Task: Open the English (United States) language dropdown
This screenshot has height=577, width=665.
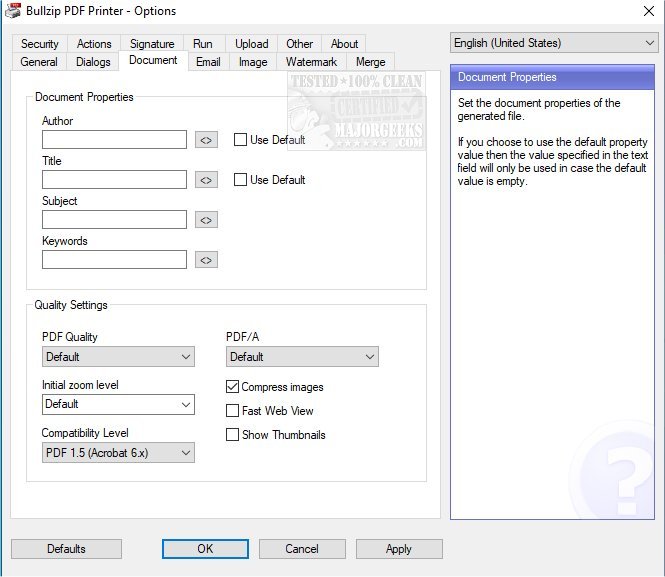Action: click(554, 43)
